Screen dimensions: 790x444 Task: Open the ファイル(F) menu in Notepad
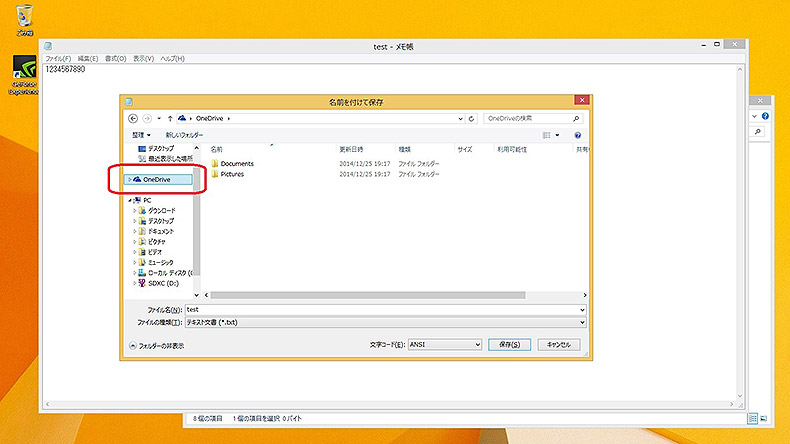click(x=58, y=58)
